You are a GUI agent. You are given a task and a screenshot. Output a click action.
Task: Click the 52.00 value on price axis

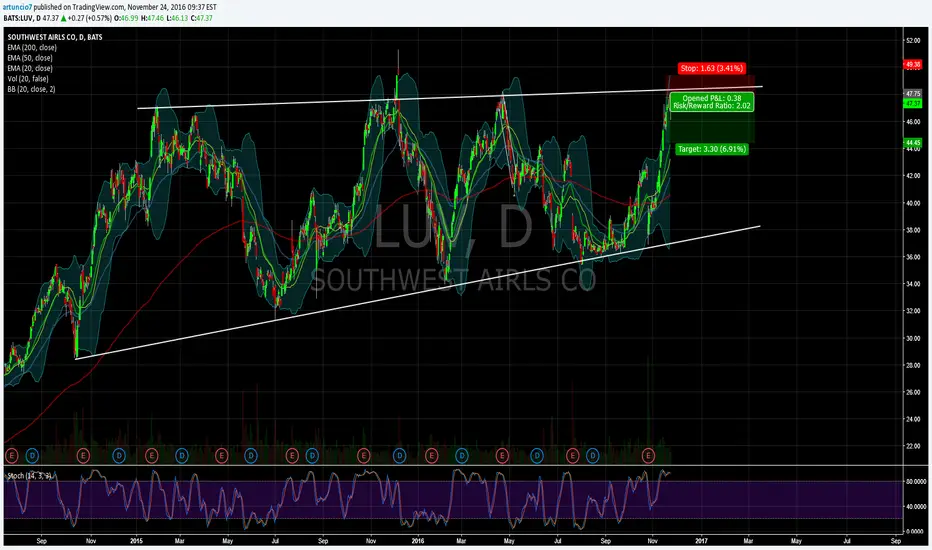pyautogui.click(x=913, y=40)
